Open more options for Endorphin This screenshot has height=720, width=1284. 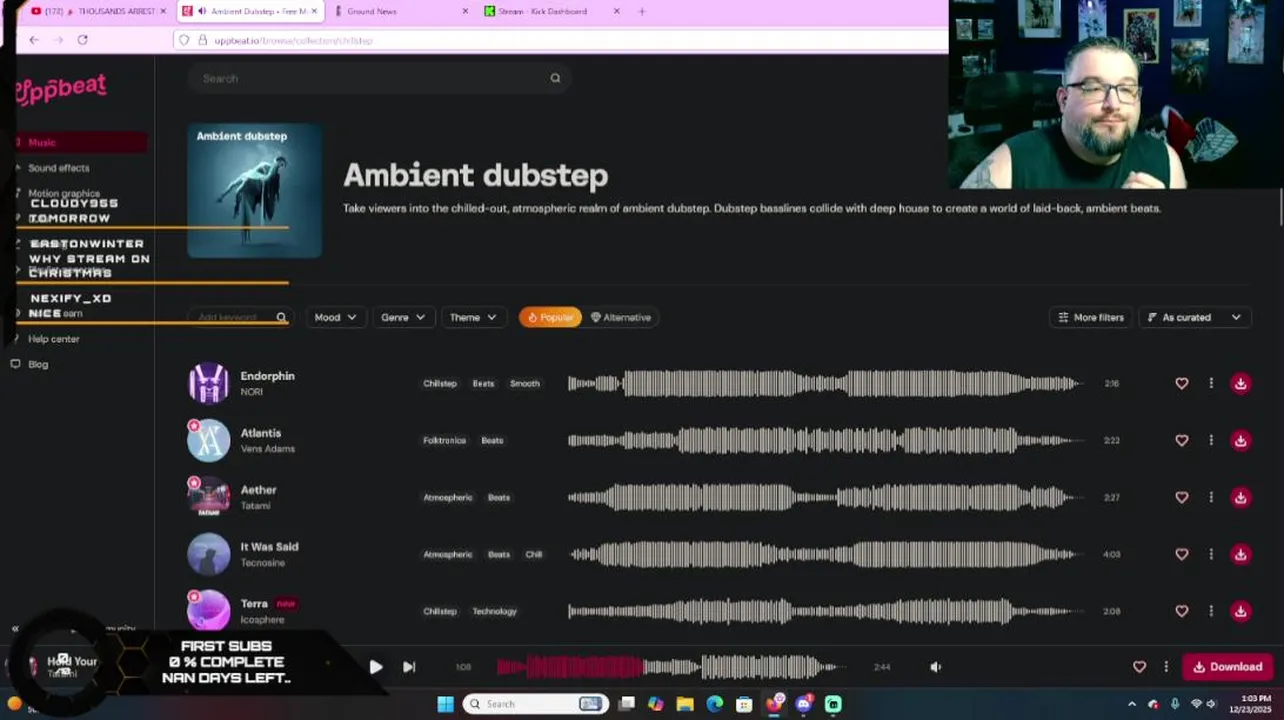[1211, 383]
